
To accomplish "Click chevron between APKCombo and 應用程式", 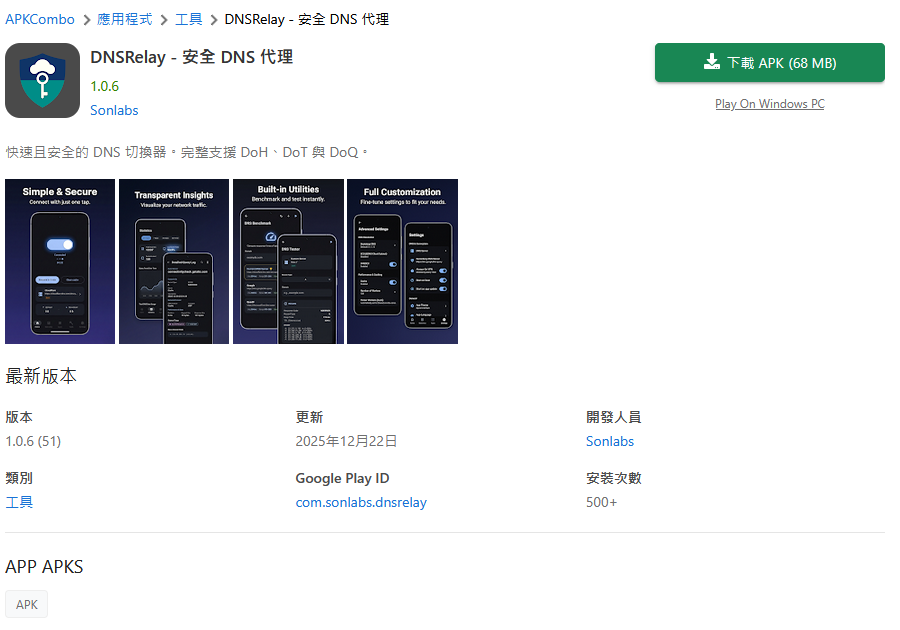I will (x=86, y=19).
